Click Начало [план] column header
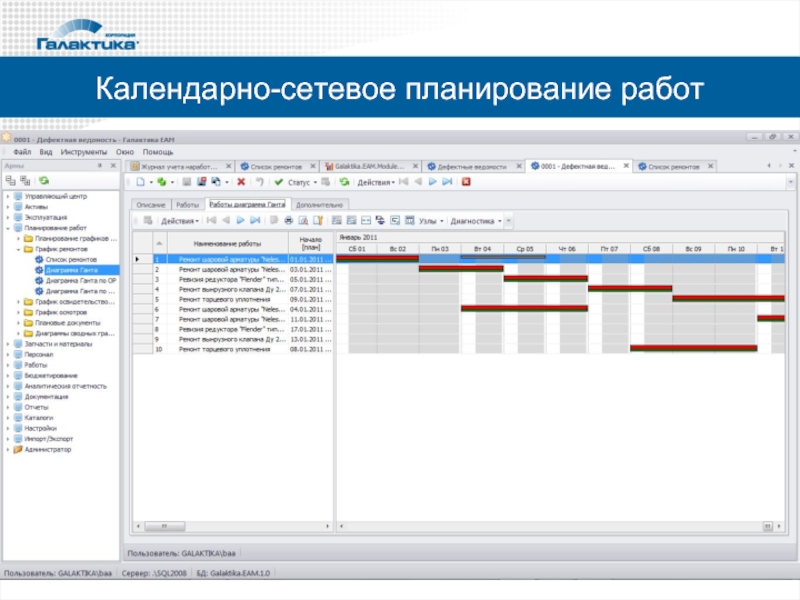 pos(311,243)
